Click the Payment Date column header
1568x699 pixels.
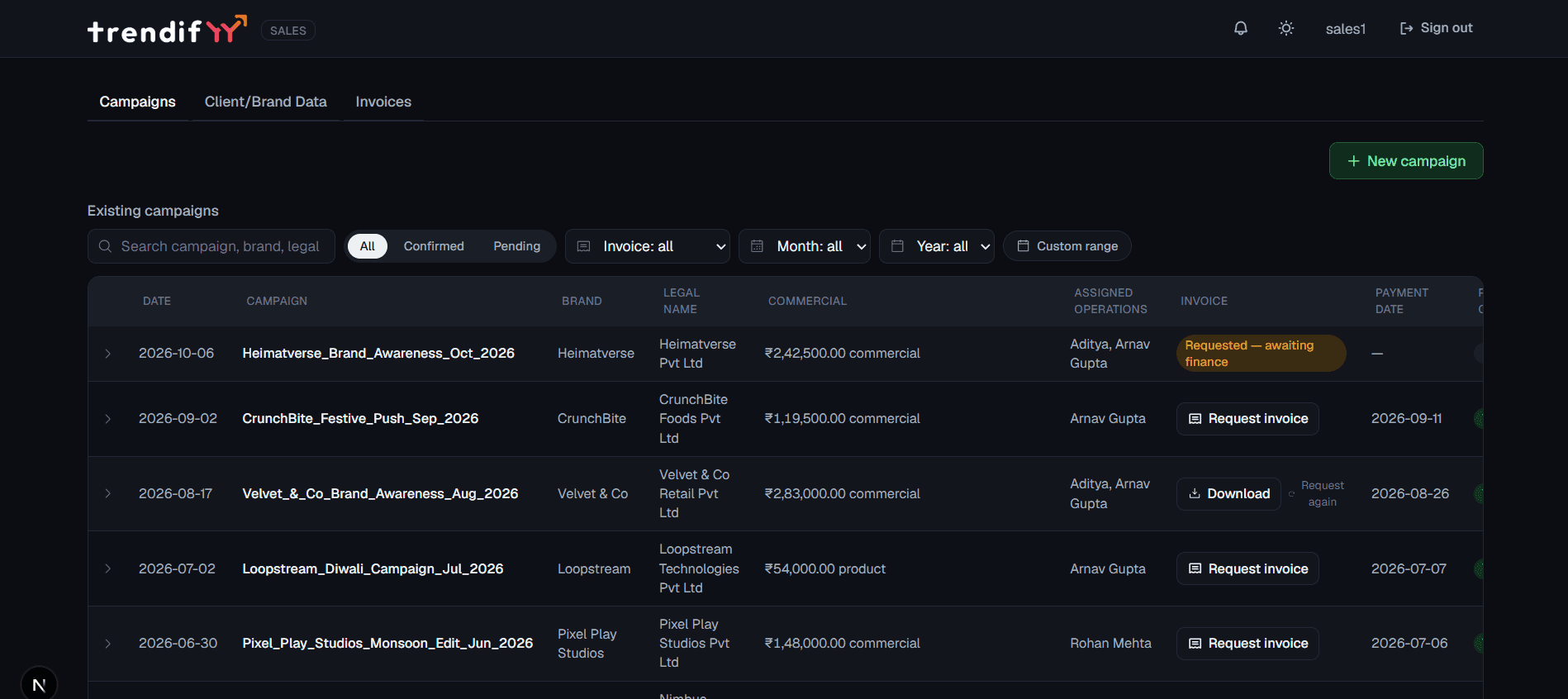point(1401,301)
